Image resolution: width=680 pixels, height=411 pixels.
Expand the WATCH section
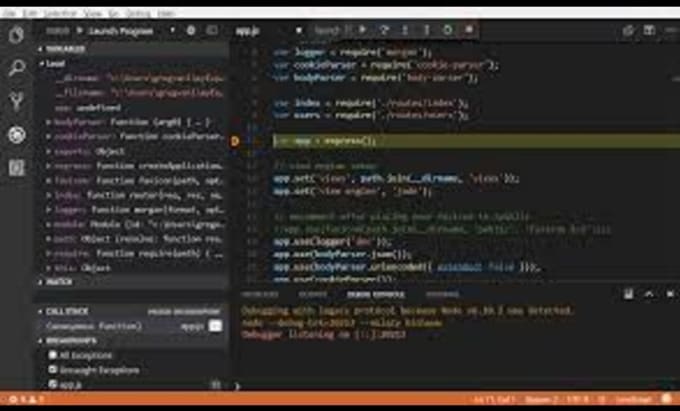(x=130, y=282)
